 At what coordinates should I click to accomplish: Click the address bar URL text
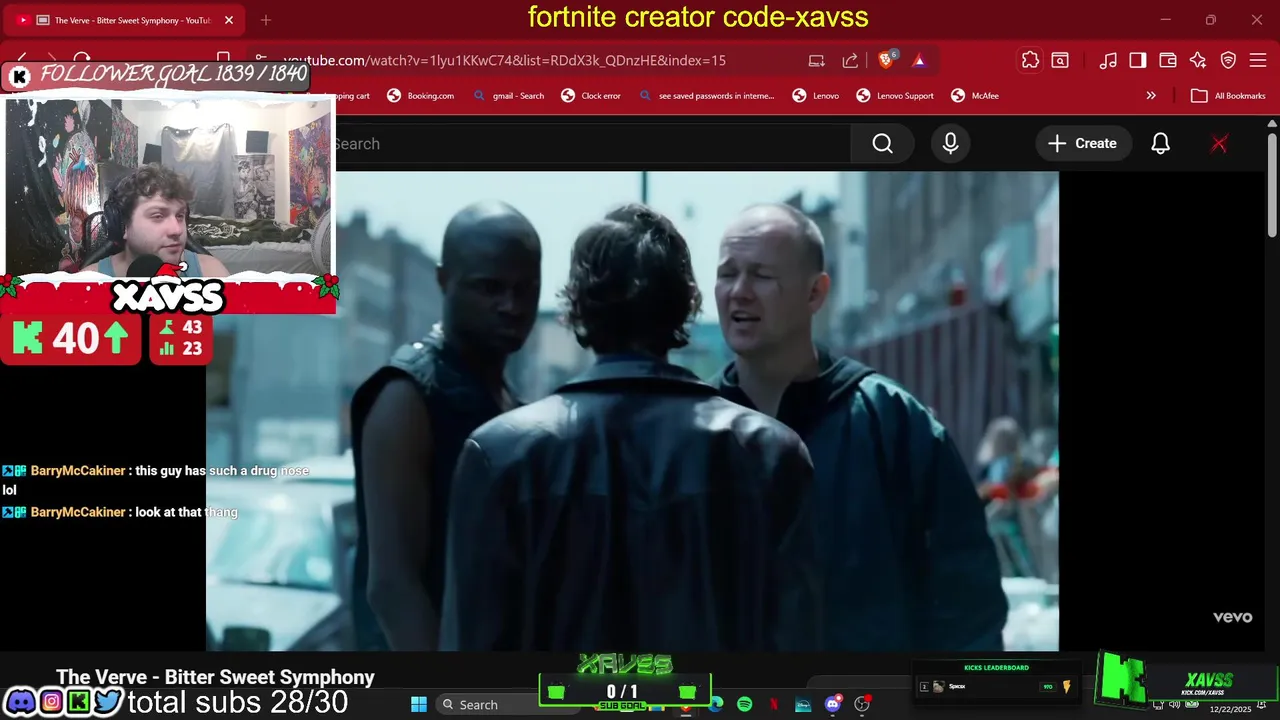click(x=504, y=60)
